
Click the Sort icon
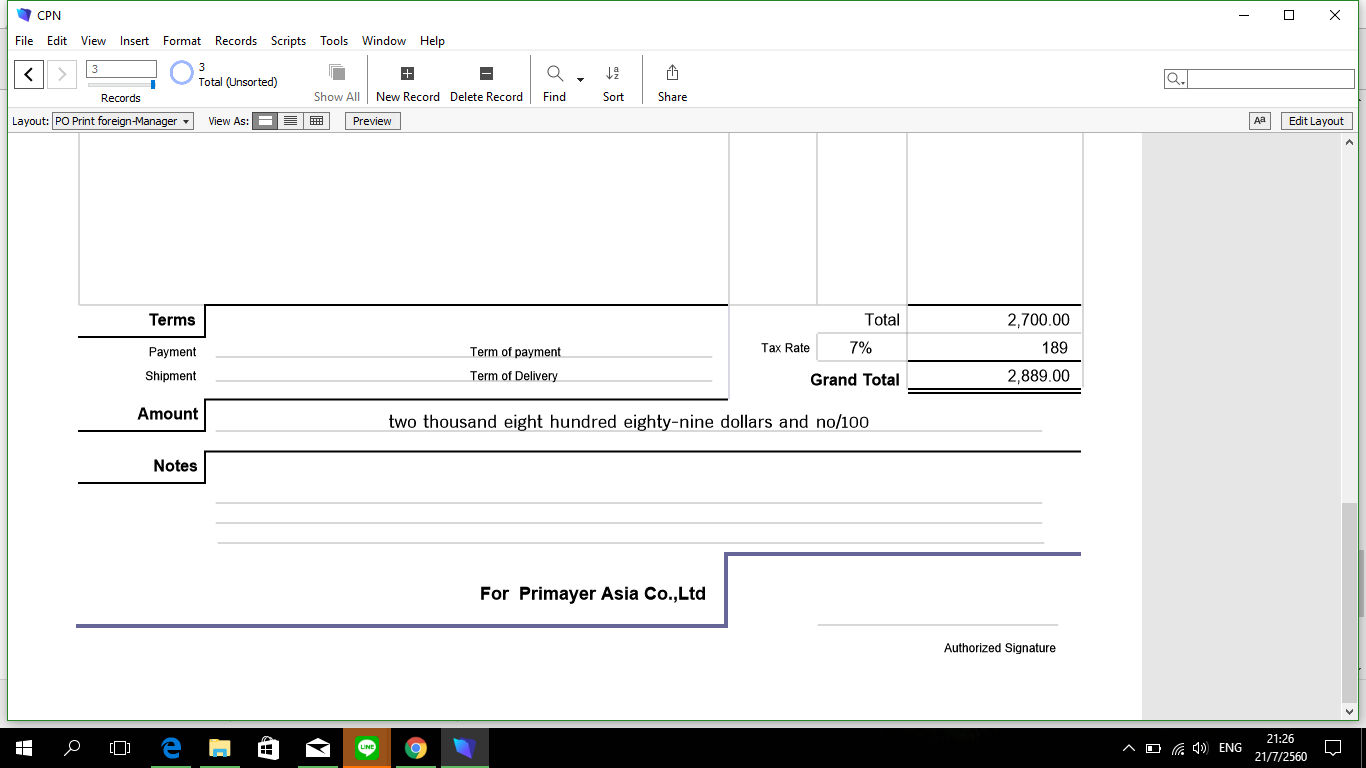coord(613,74)
